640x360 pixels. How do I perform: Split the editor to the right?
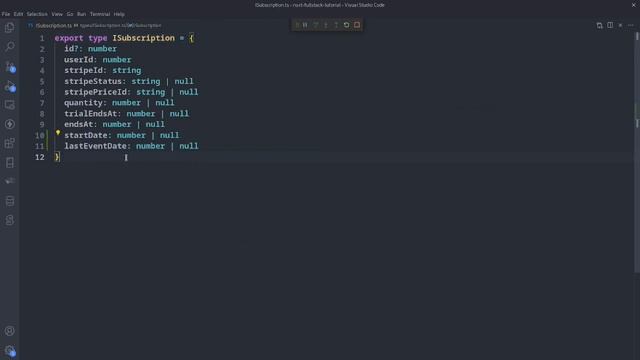pos(610,25)
